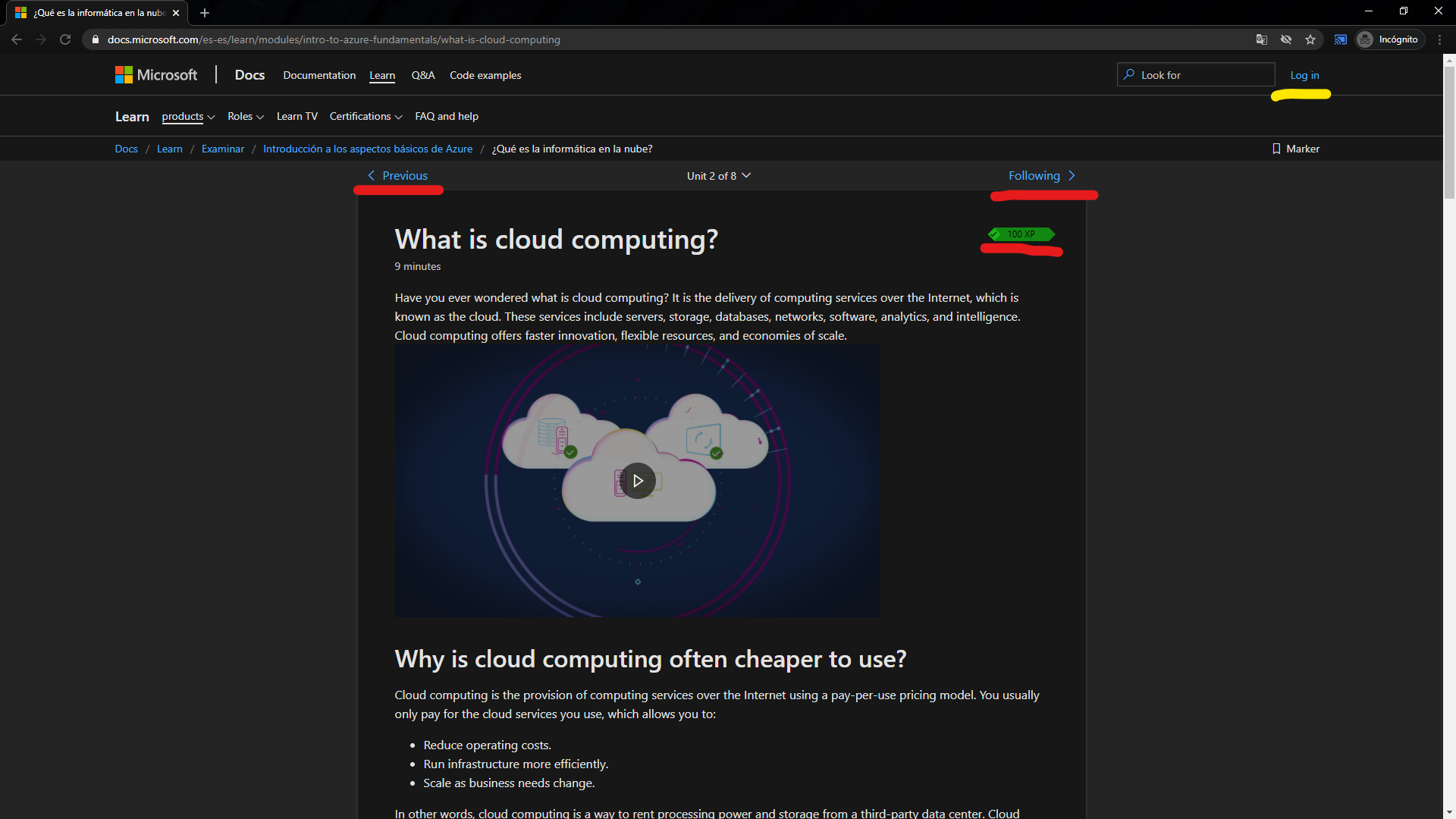The width and height of the screenshot is (1456, 819).
Task: Click the Cast icon in the browser toolbar
Action: [1341, 39]
